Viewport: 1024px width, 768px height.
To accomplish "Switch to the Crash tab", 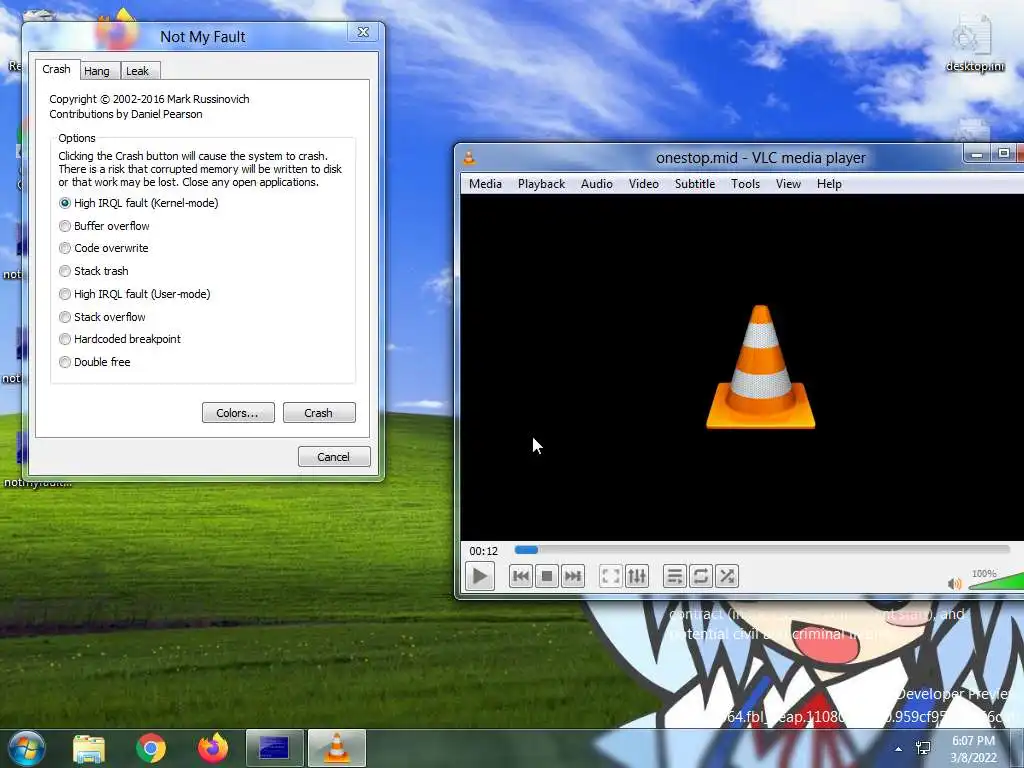I will point(57,69).
